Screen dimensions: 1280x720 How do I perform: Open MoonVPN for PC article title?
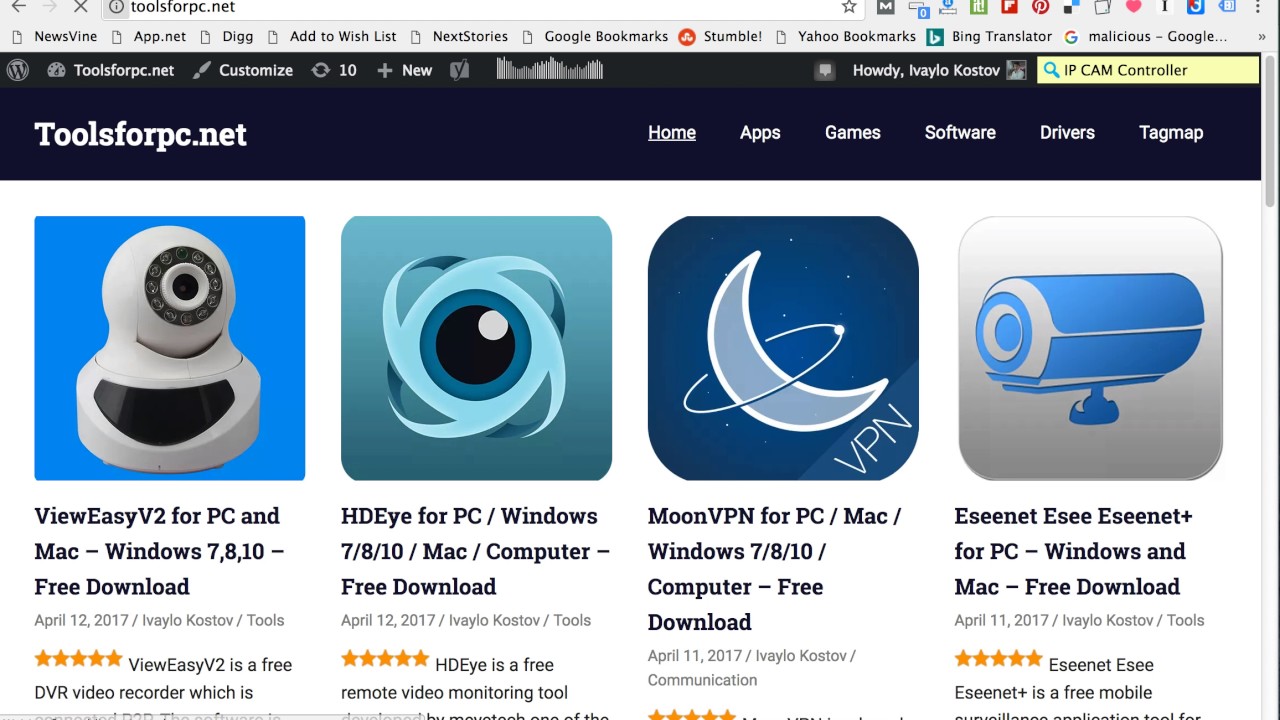(x=775, y=568)
